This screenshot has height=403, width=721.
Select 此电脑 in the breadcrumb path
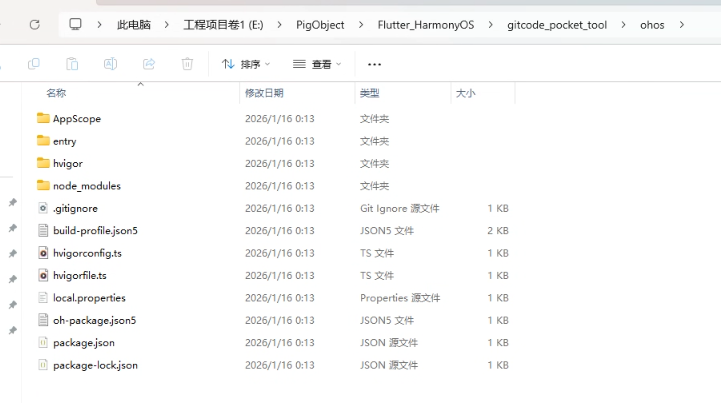pyautogui.click(x=134, y=25)
